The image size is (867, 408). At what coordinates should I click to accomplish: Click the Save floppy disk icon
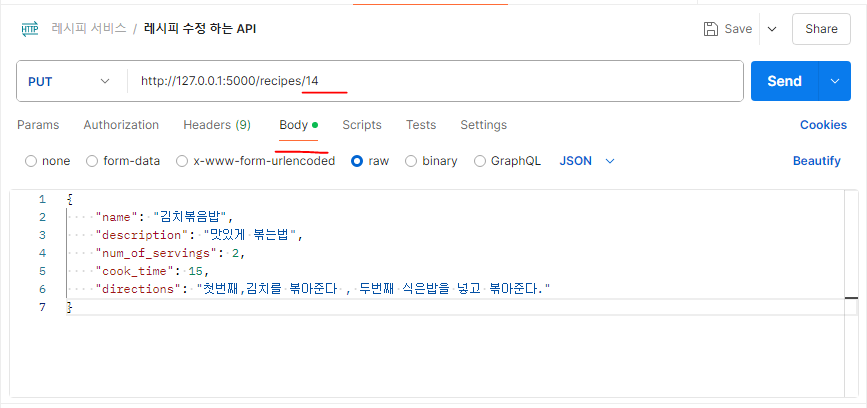711,29
